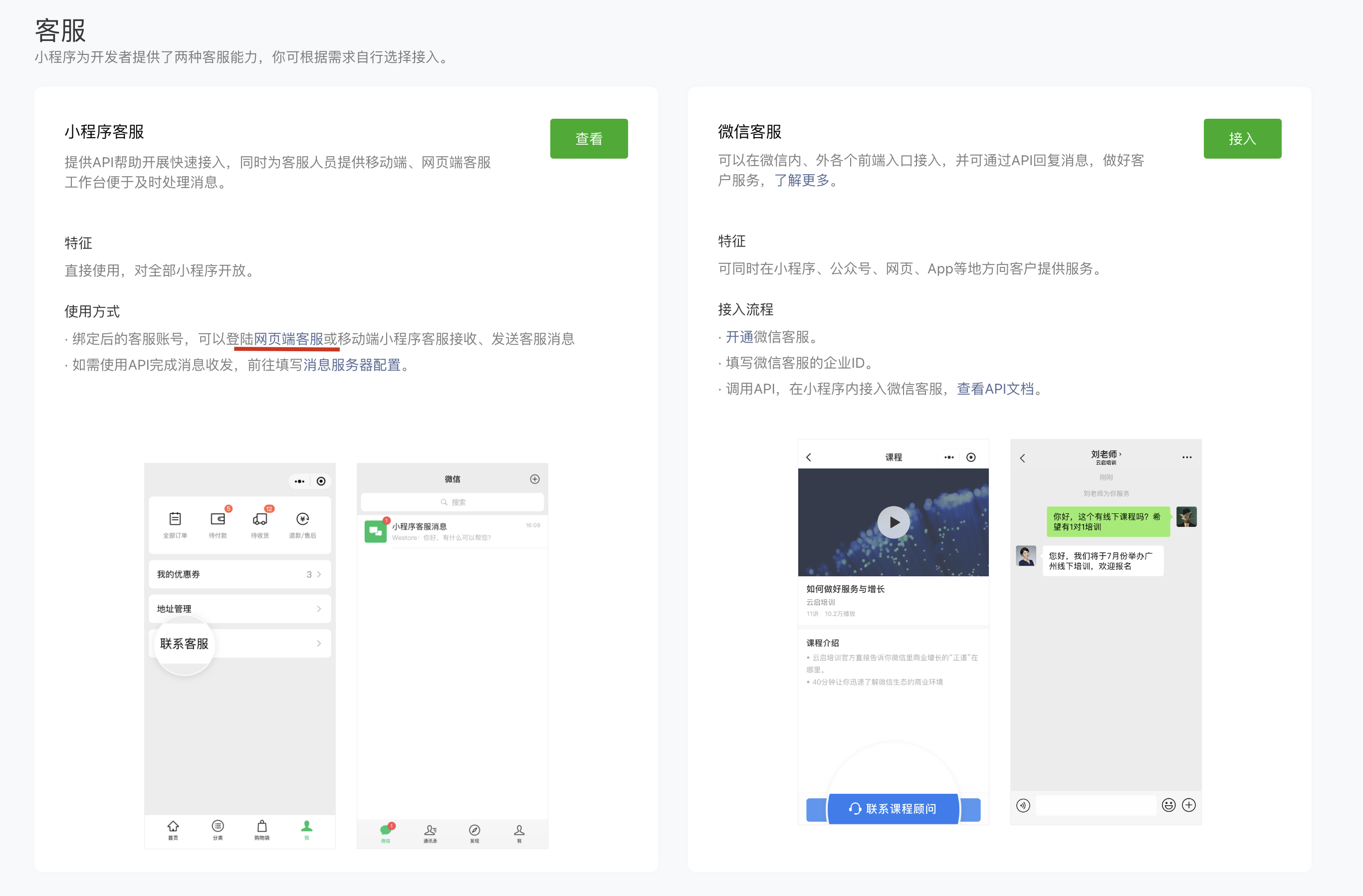Click the floating window icon in the 课程 header
The width and height of the screenshot is (1363, 896).
coord(971,457)
